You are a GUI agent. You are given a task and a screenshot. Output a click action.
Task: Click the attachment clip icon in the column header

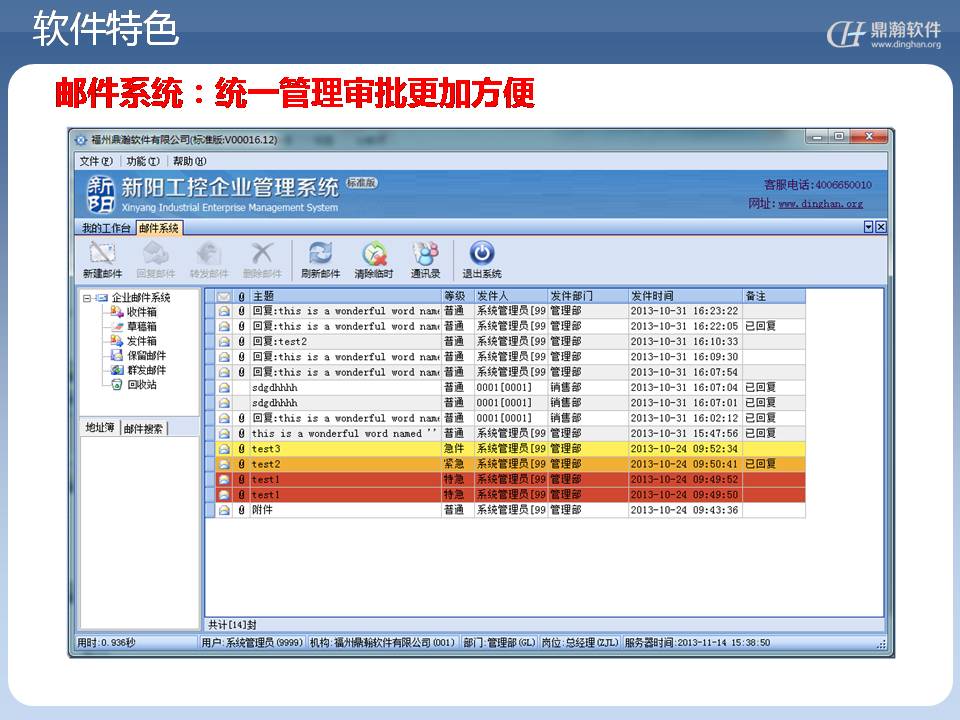tap(242, 296)
